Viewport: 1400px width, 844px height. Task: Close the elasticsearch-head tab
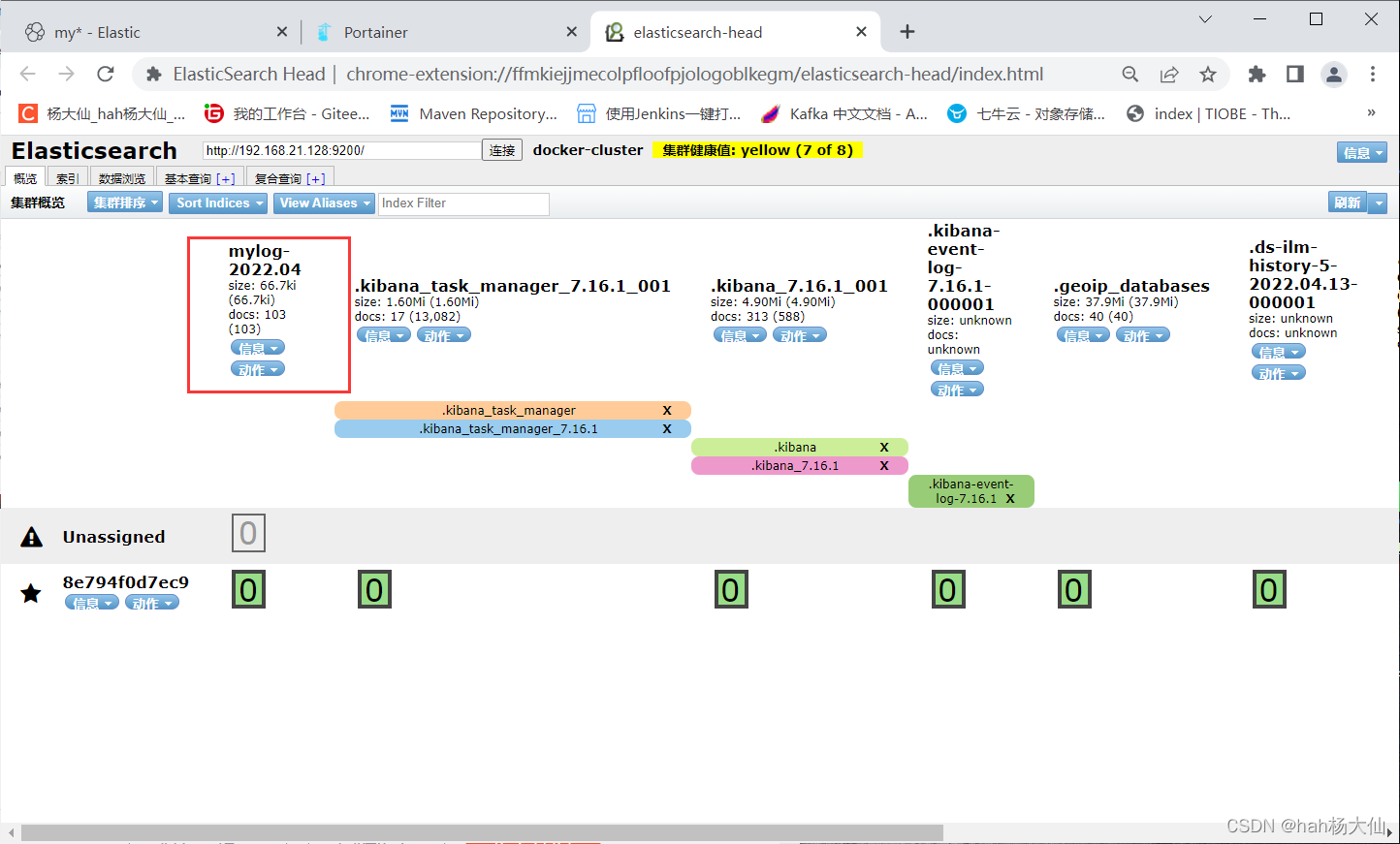tap(862, 32)
